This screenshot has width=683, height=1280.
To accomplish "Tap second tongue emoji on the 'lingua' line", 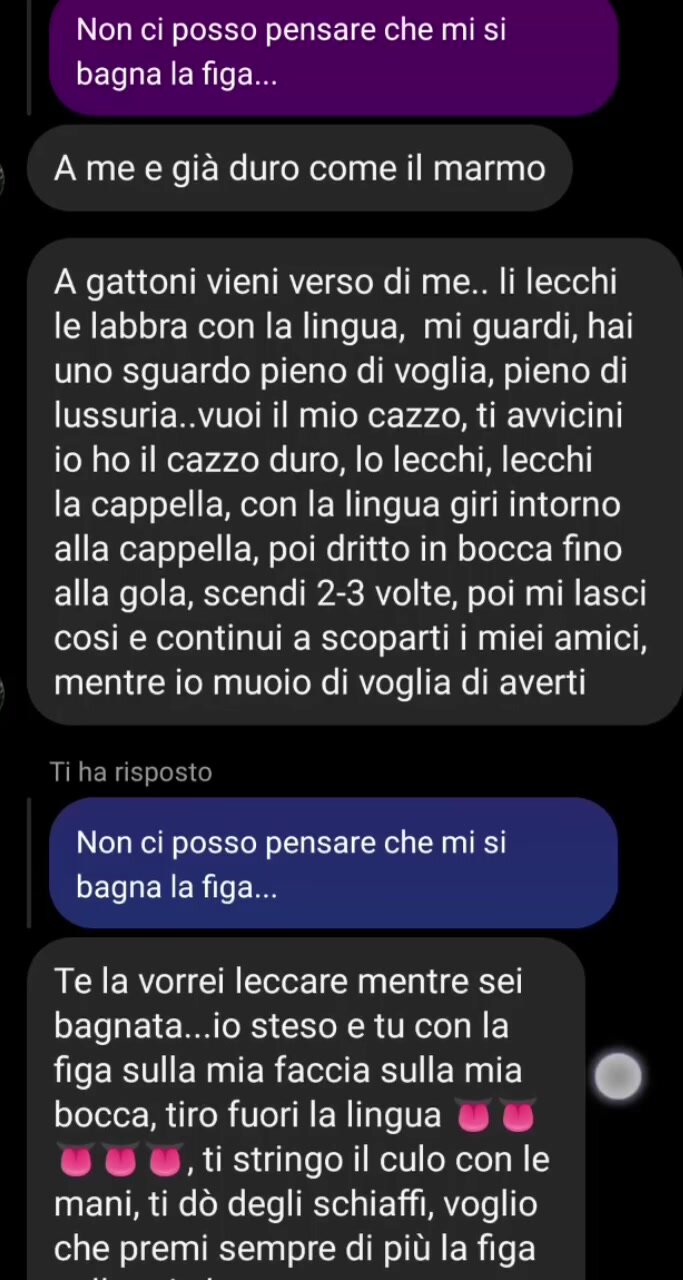I will pos(519,1115).
